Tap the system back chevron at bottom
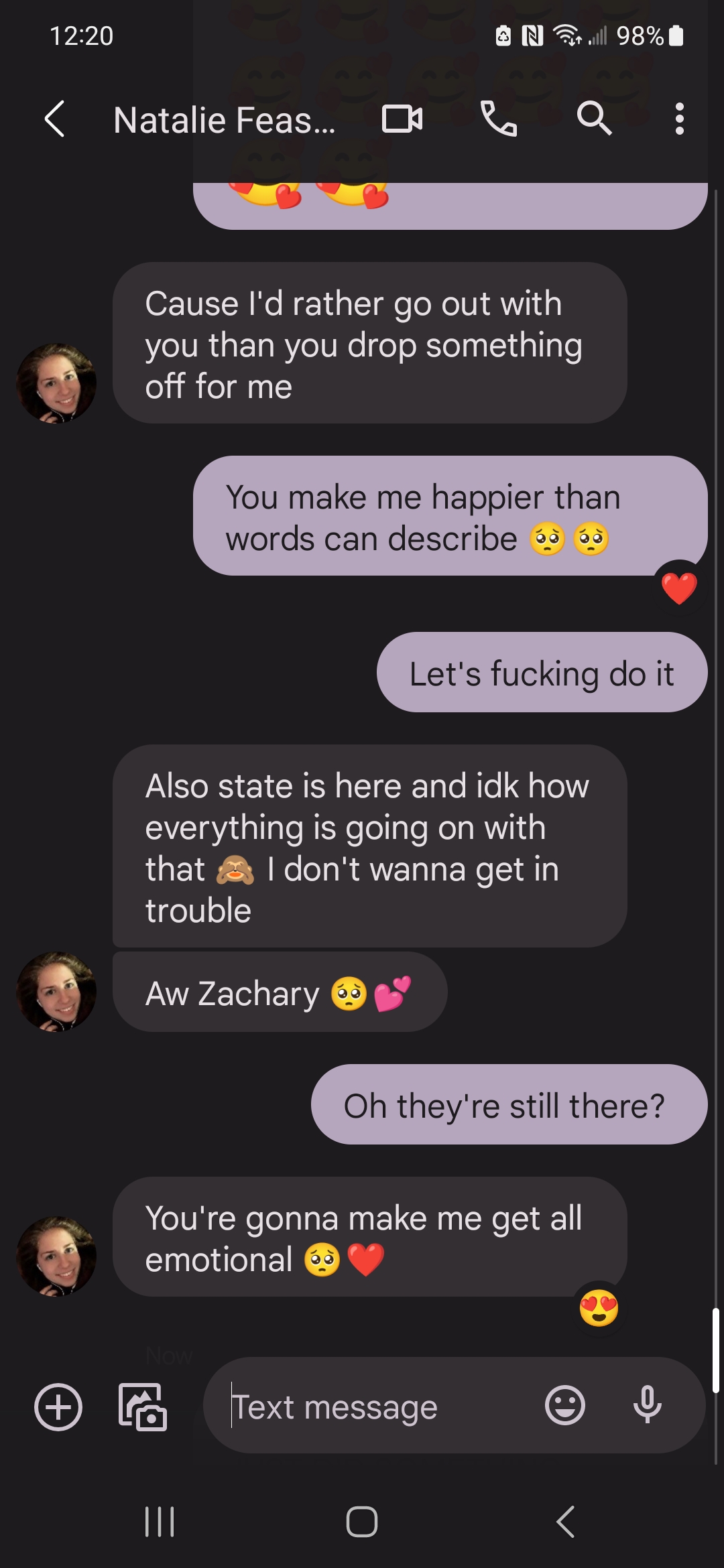724x1568 pixels. tap(565, 1522)
